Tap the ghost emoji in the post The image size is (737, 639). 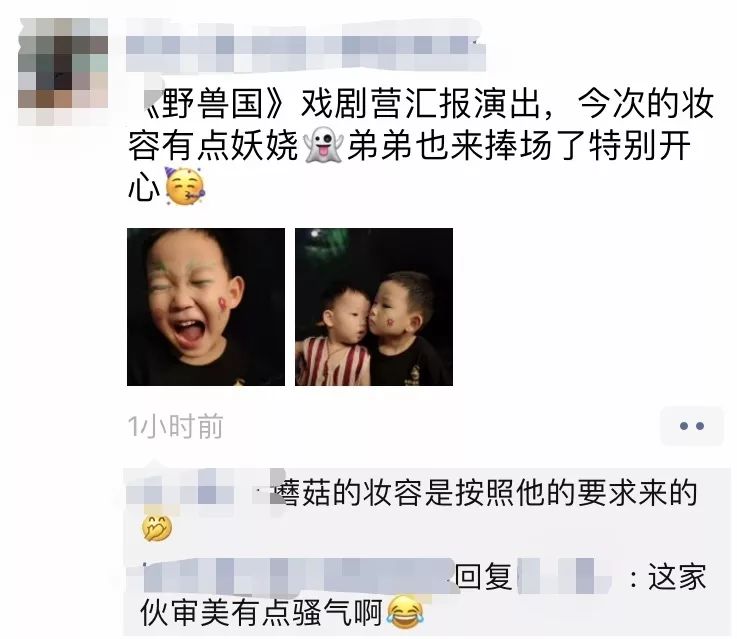point(323,145)
